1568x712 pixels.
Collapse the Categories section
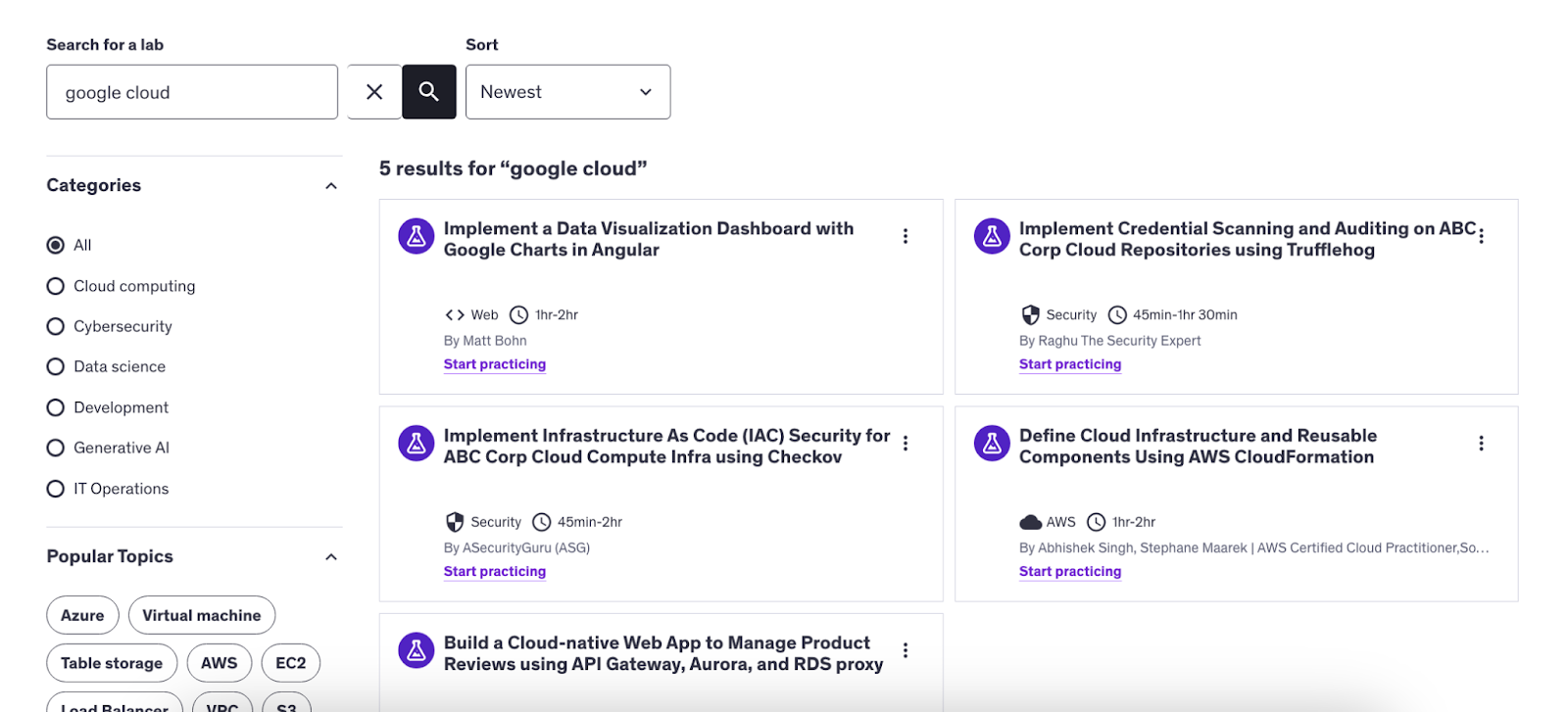331,186
